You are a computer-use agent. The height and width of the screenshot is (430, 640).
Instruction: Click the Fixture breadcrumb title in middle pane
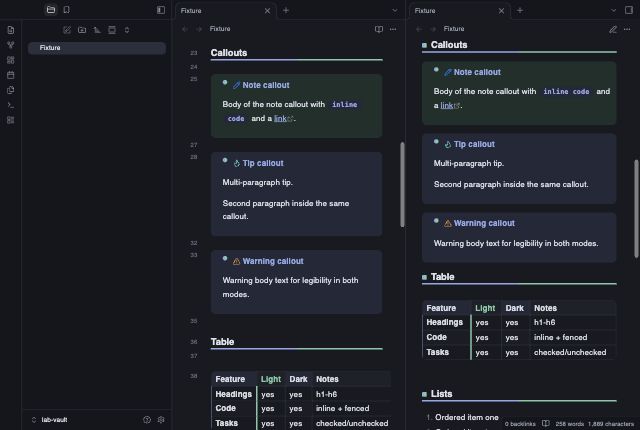pos(220,29)
